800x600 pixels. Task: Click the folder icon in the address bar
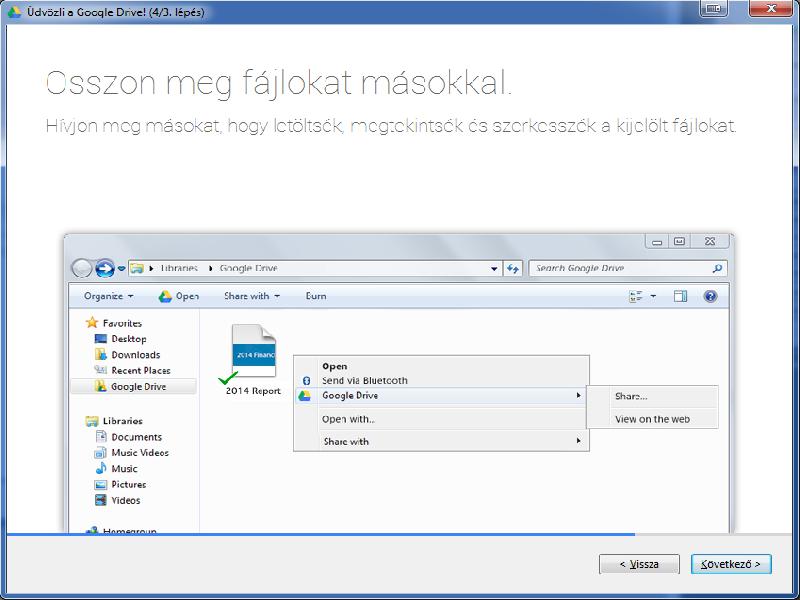pyautogui.click(x=136, y=268)
